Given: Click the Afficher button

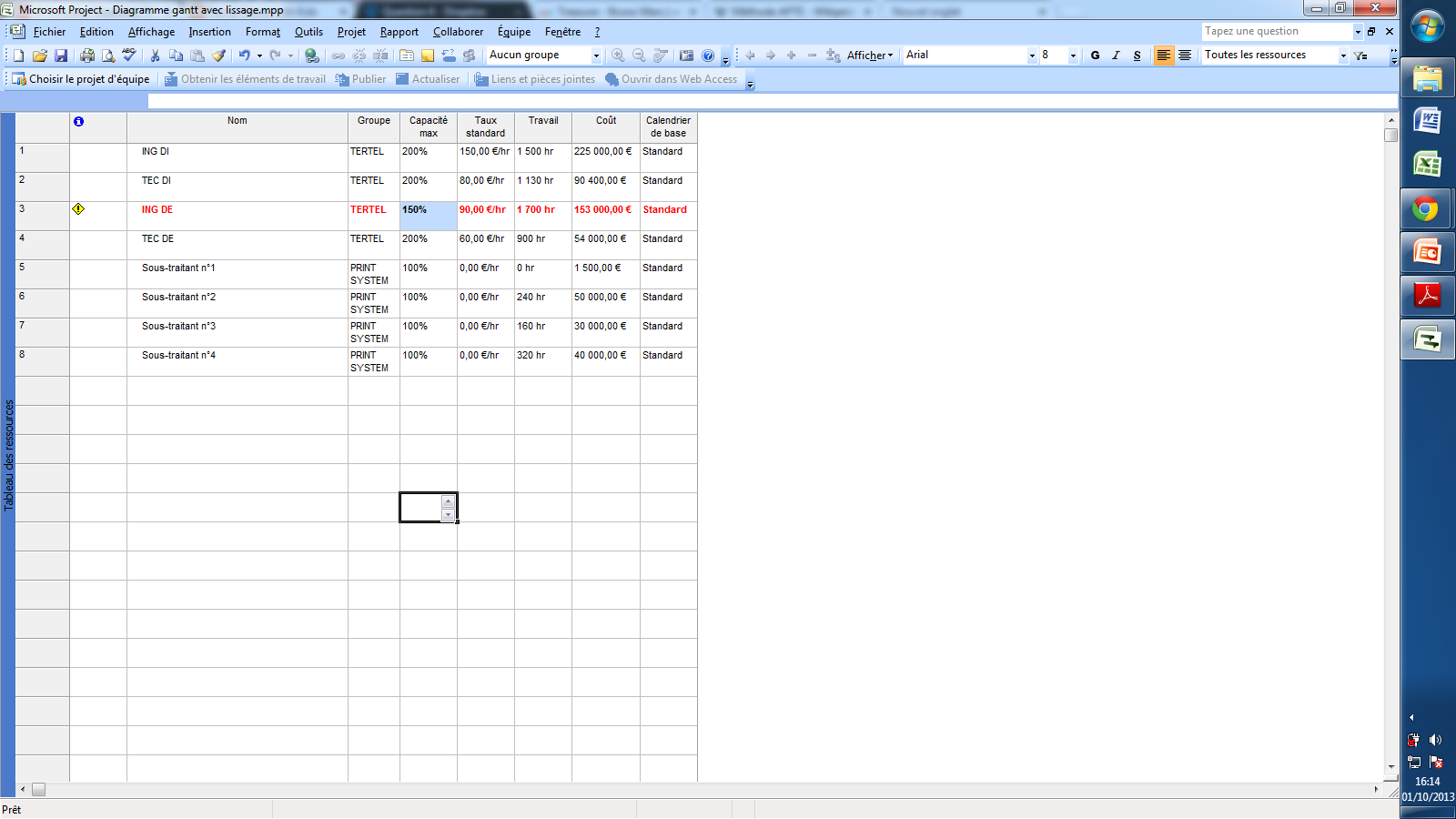Looking at the screenshot, I should 869,56.
